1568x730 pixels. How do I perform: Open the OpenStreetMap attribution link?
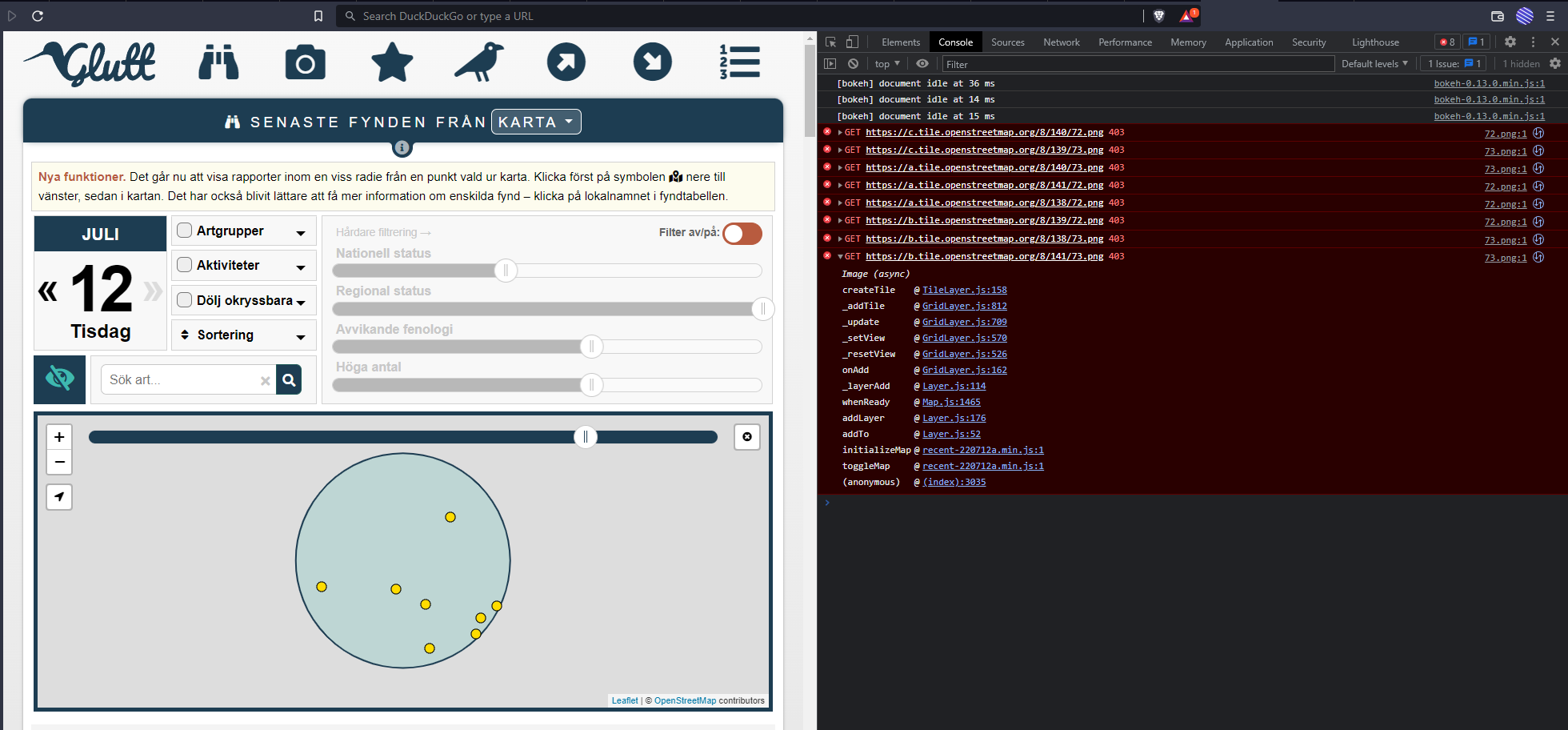[x=685, y=700]
